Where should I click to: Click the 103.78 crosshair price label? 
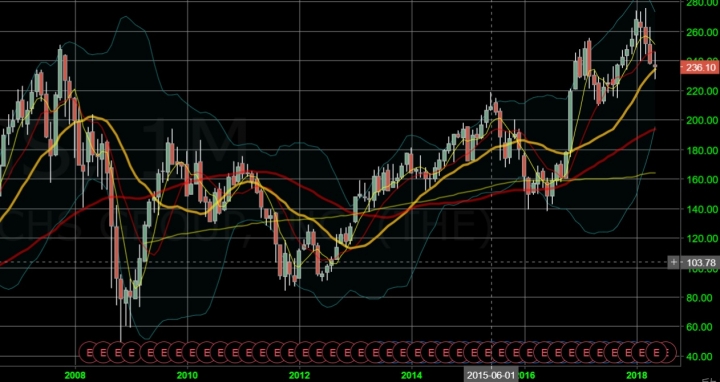pos(701,263)
